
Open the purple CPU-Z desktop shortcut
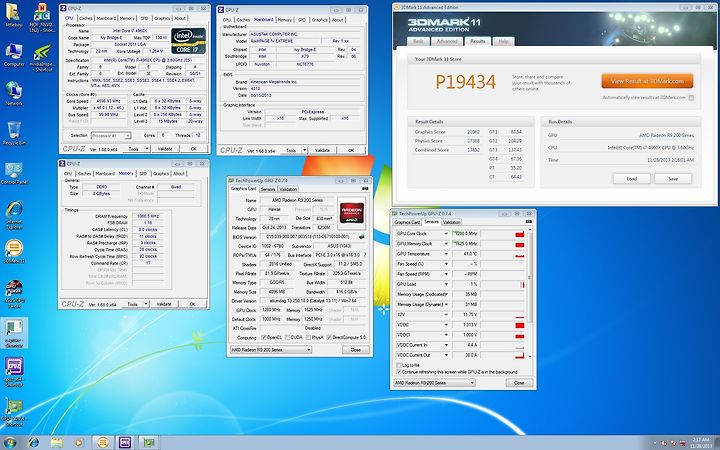(x=14, y=372)
